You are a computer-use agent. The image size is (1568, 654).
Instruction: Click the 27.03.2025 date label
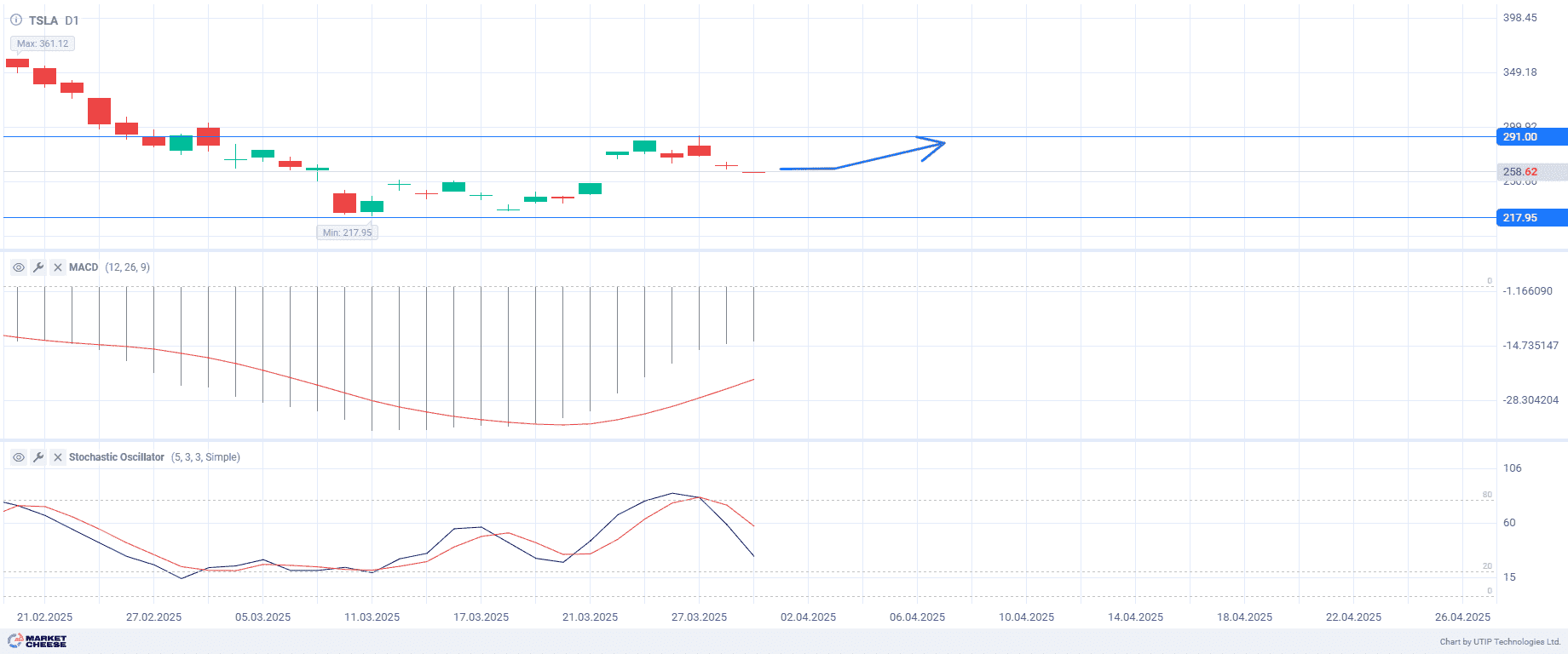click(700, 617)
